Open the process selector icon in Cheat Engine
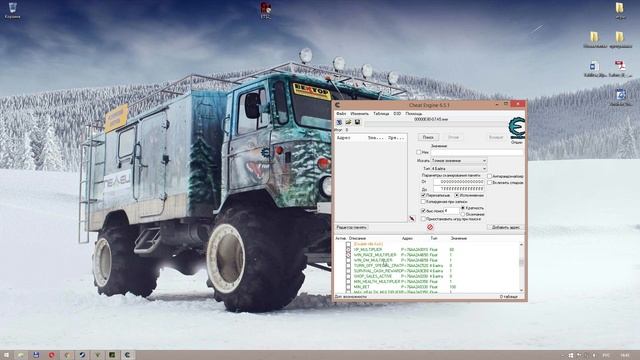640x360 pixels. (x=339, y=122)
